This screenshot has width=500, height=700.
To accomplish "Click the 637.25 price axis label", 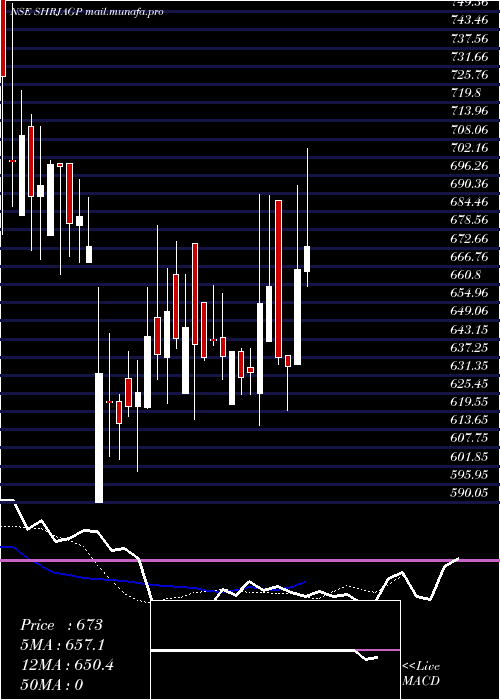I will pyautogui.click(x=470, y=347).
